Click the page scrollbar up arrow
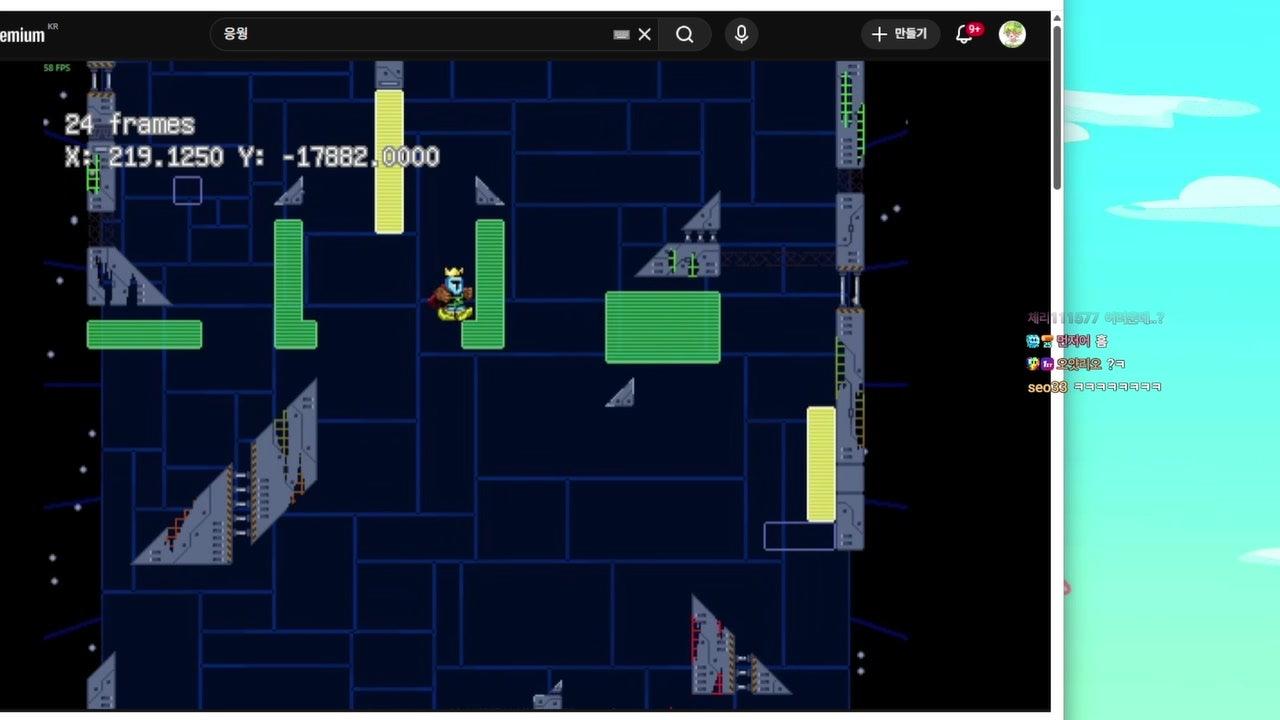1280x720 pixels. [x=1057, y=19]
